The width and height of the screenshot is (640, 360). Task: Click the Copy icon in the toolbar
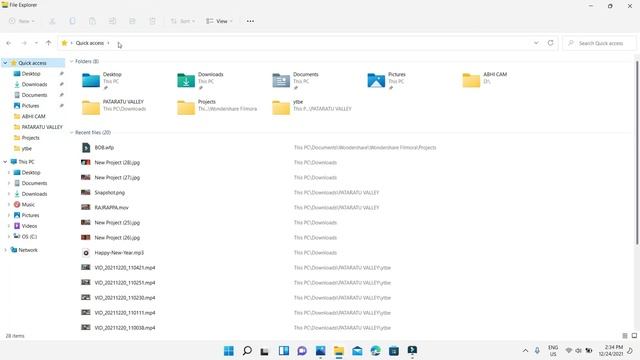tap(72, 21)
